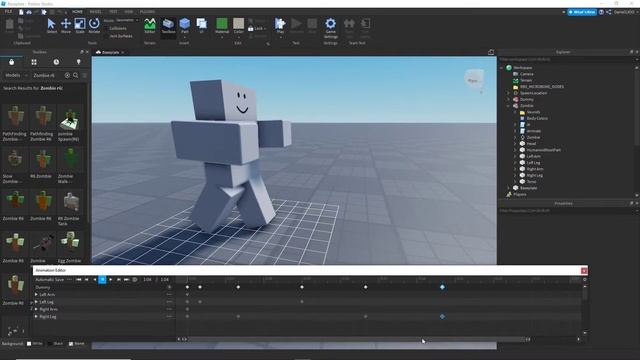Jump to last frame in Animation Editor
The width and height of the screenshot is (640, 360).
click(127, 280)
